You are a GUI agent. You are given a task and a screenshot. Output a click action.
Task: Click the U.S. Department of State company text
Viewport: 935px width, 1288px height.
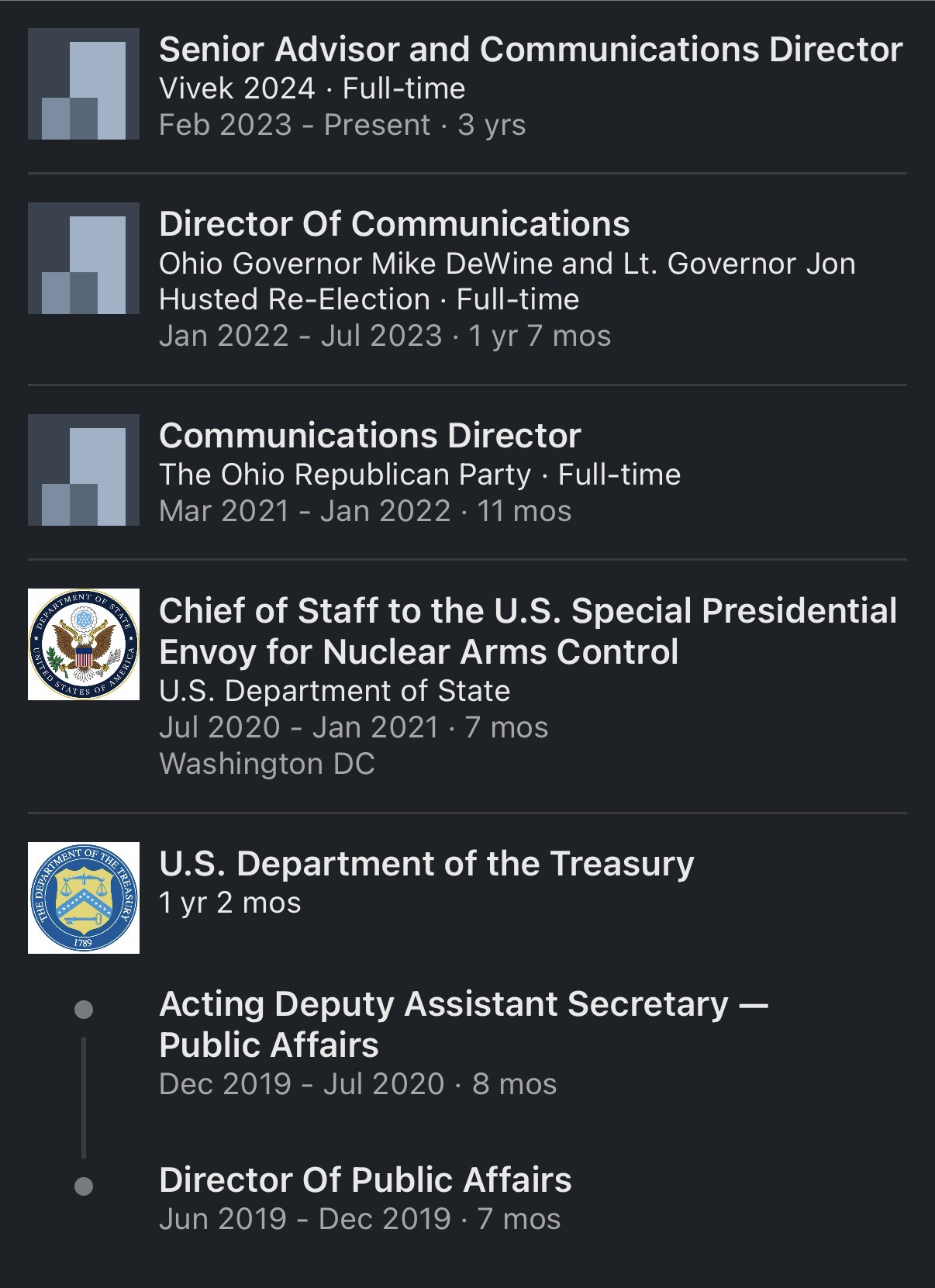click(x=334, y=691)
